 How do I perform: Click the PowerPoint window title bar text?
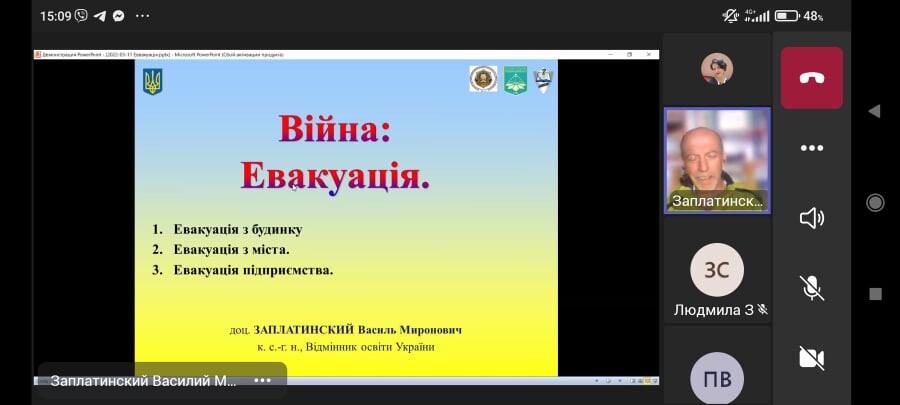pos(162,54)
